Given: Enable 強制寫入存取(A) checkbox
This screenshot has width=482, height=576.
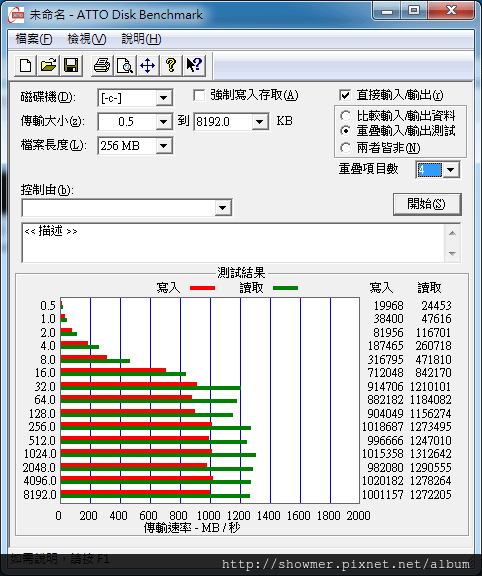Looking at the screenshot, I should click(x=199, y=96).
